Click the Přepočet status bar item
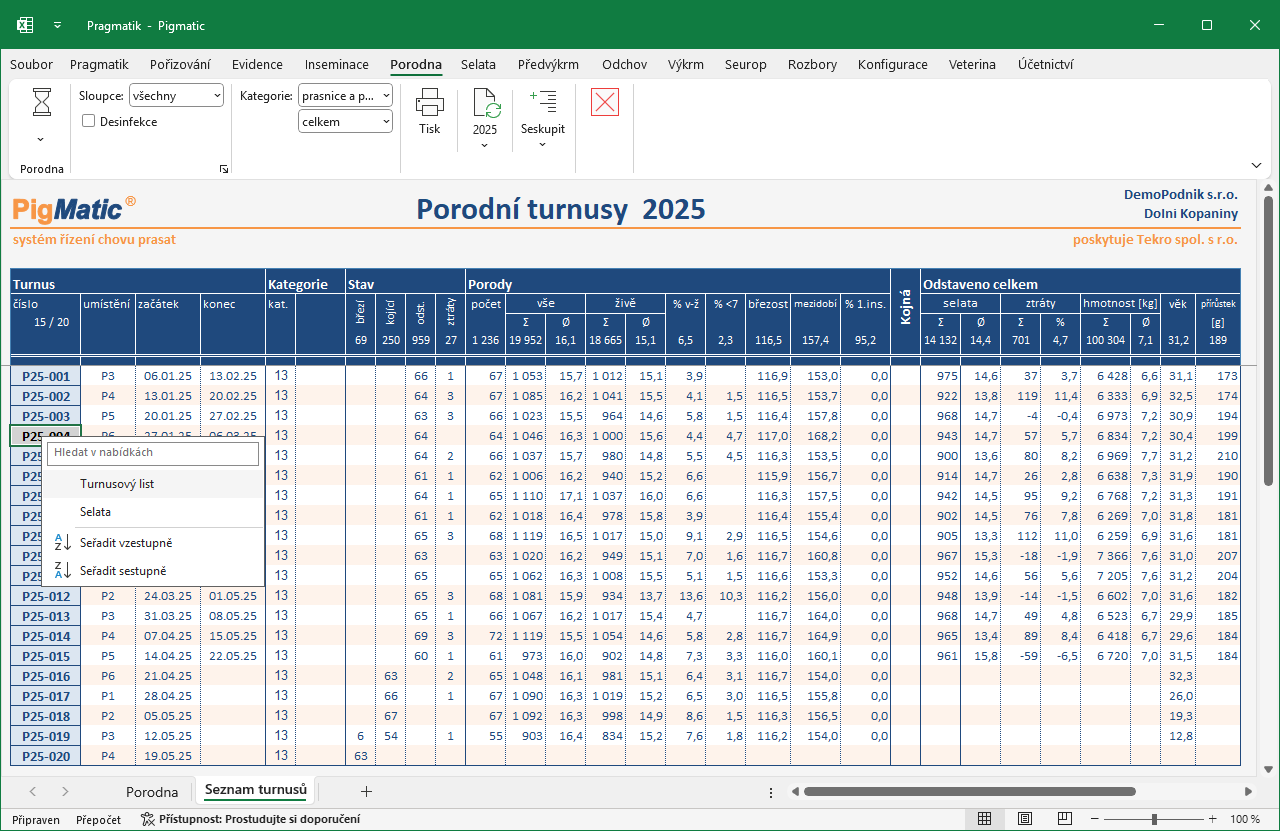 click(98, 819)
